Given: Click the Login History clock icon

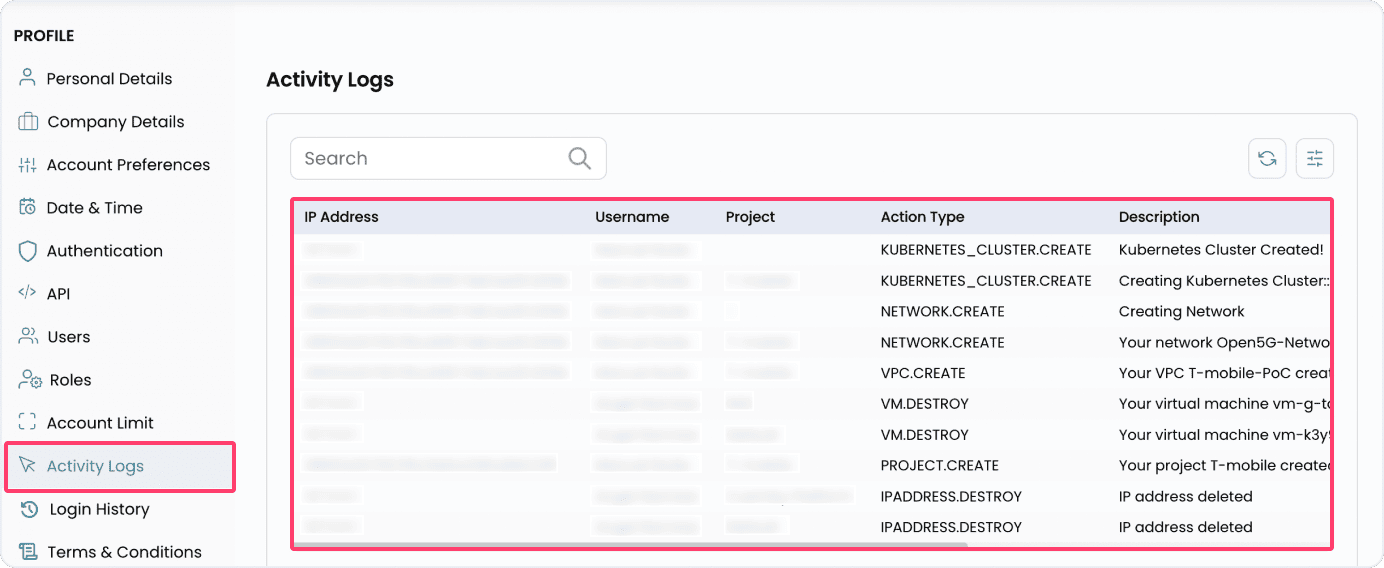Looking at the screenshot, I should 29,509.
